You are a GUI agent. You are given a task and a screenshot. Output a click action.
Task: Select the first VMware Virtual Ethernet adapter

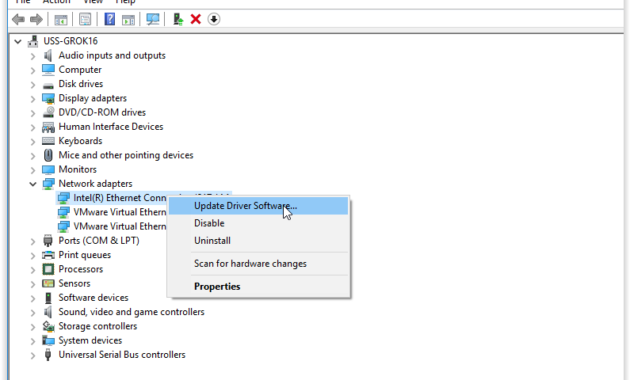[x=120, y=212]
